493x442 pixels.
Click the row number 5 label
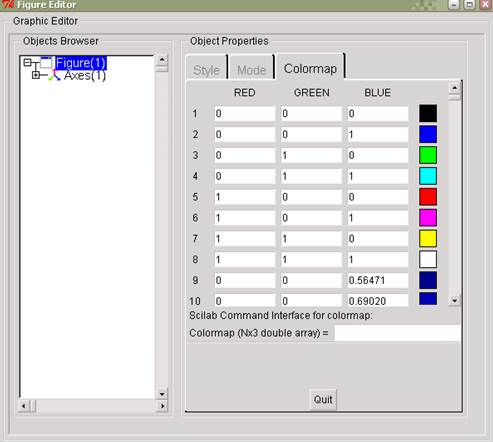[x=195, y=197]
